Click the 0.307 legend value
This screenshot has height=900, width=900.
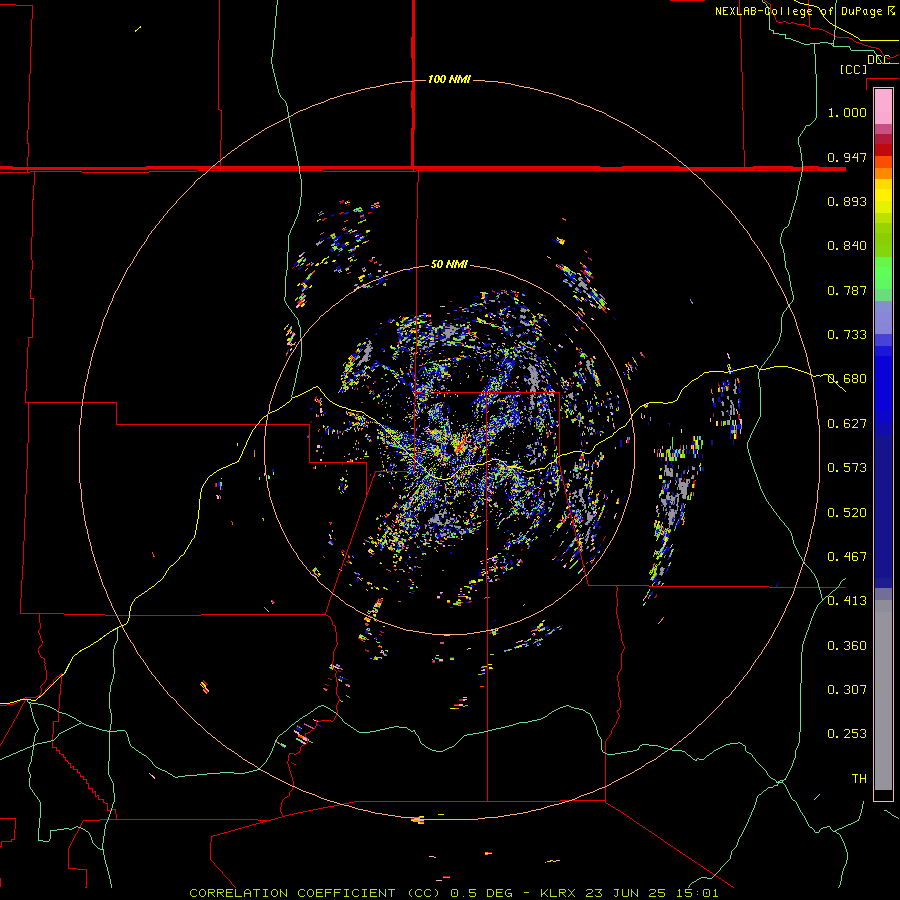[847, 689]
